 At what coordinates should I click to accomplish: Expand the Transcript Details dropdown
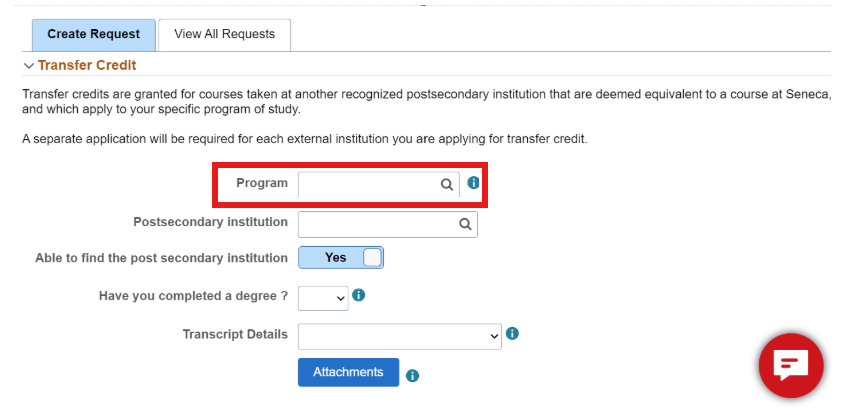[399, 336]
